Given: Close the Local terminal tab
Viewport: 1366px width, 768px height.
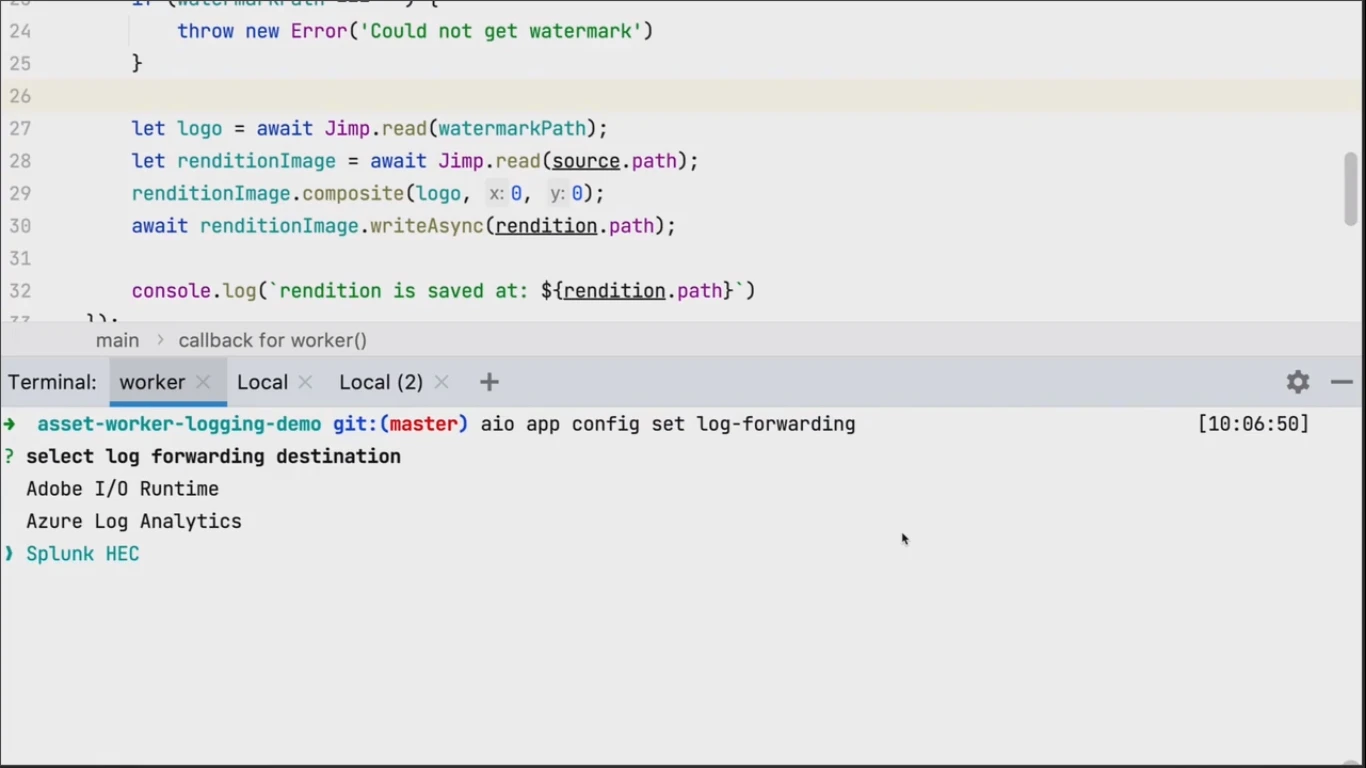Looking at the screenshot, I should [306, 382].
